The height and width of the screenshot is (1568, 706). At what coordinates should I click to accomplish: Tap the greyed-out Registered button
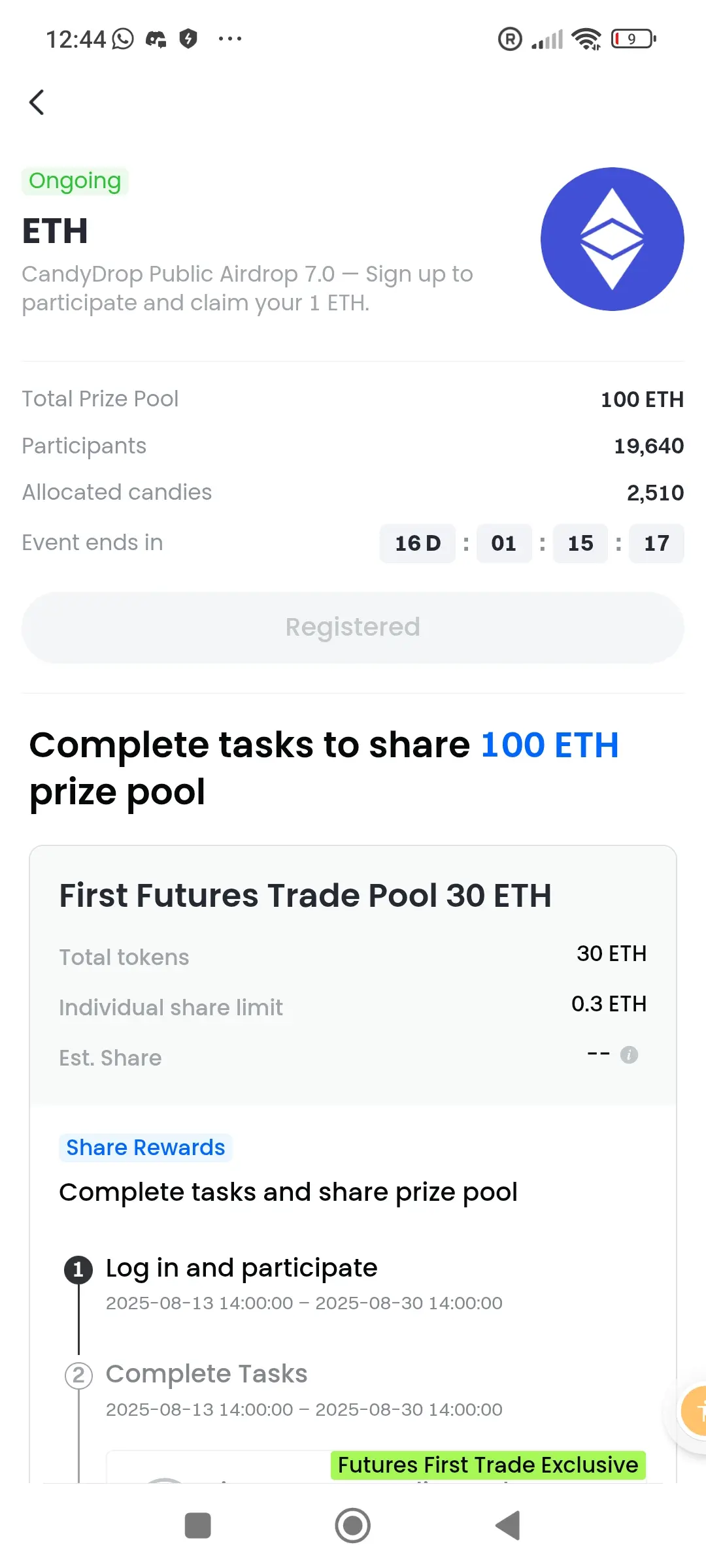353,627
